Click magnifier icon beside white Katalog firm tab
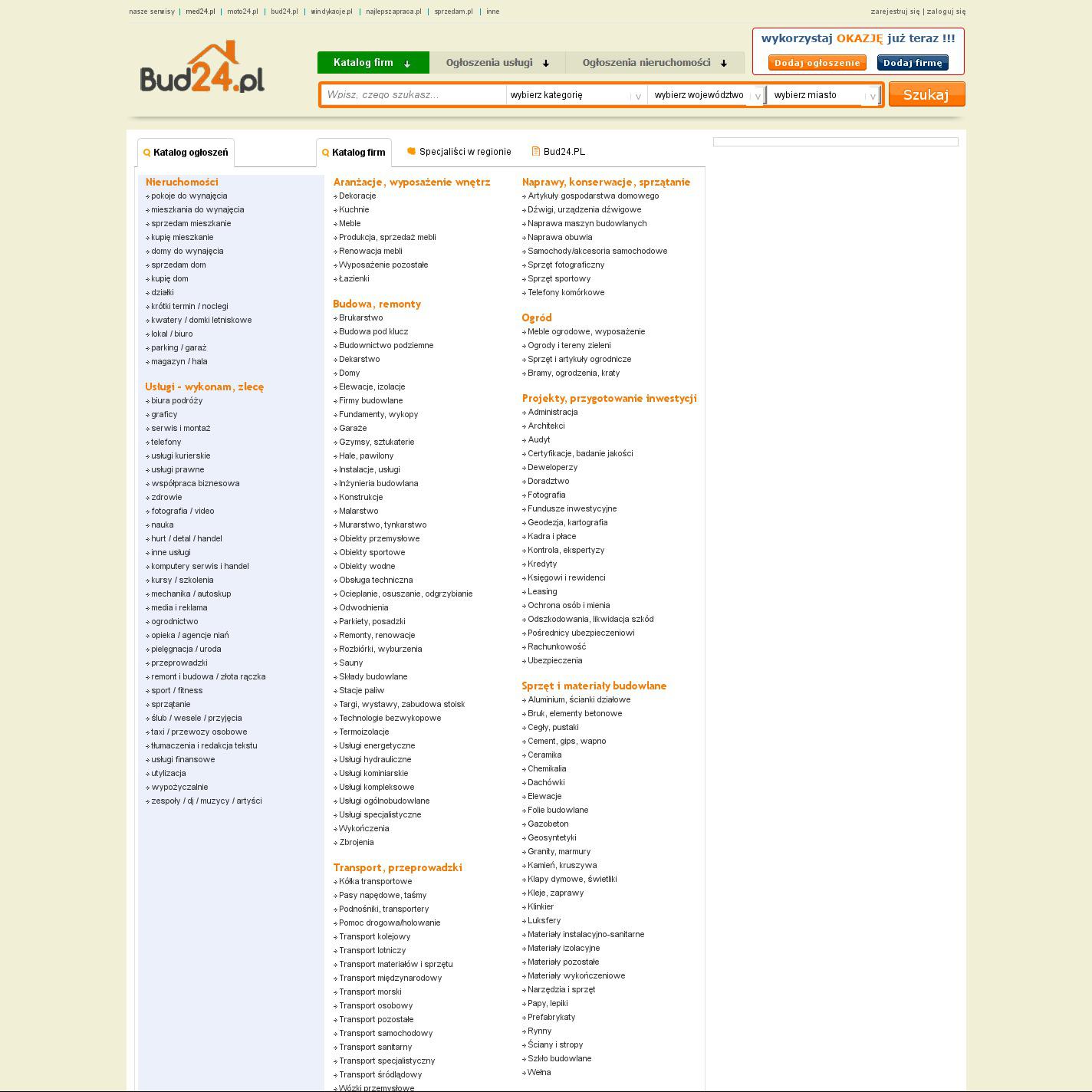The width and height of the screenshot is (1092, 1092). pos(326,153)
